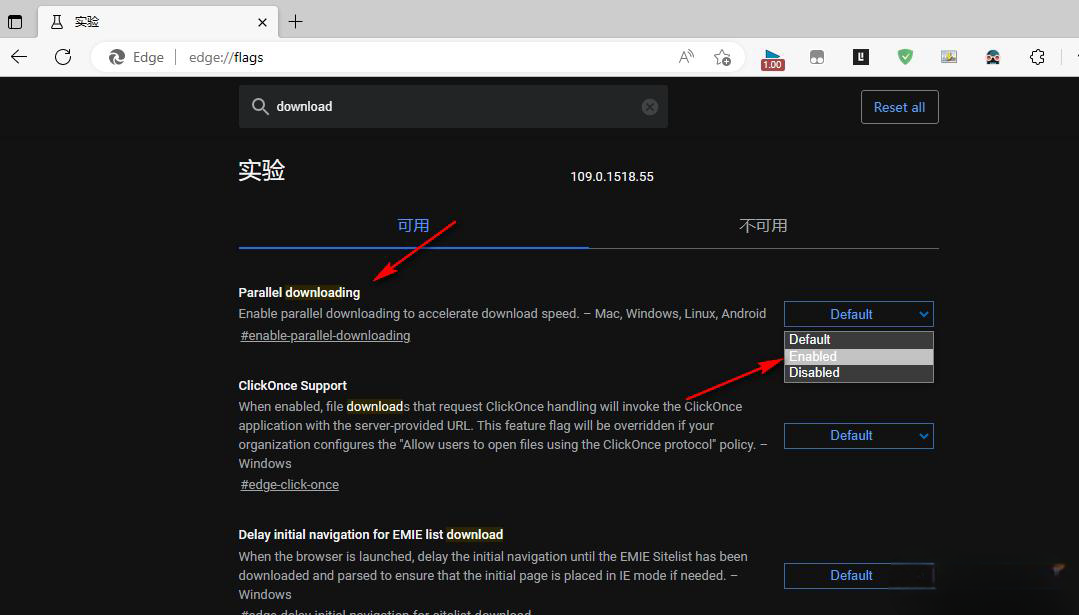Add this page to favorites
Screen dimensions: 1079x615
722,57
